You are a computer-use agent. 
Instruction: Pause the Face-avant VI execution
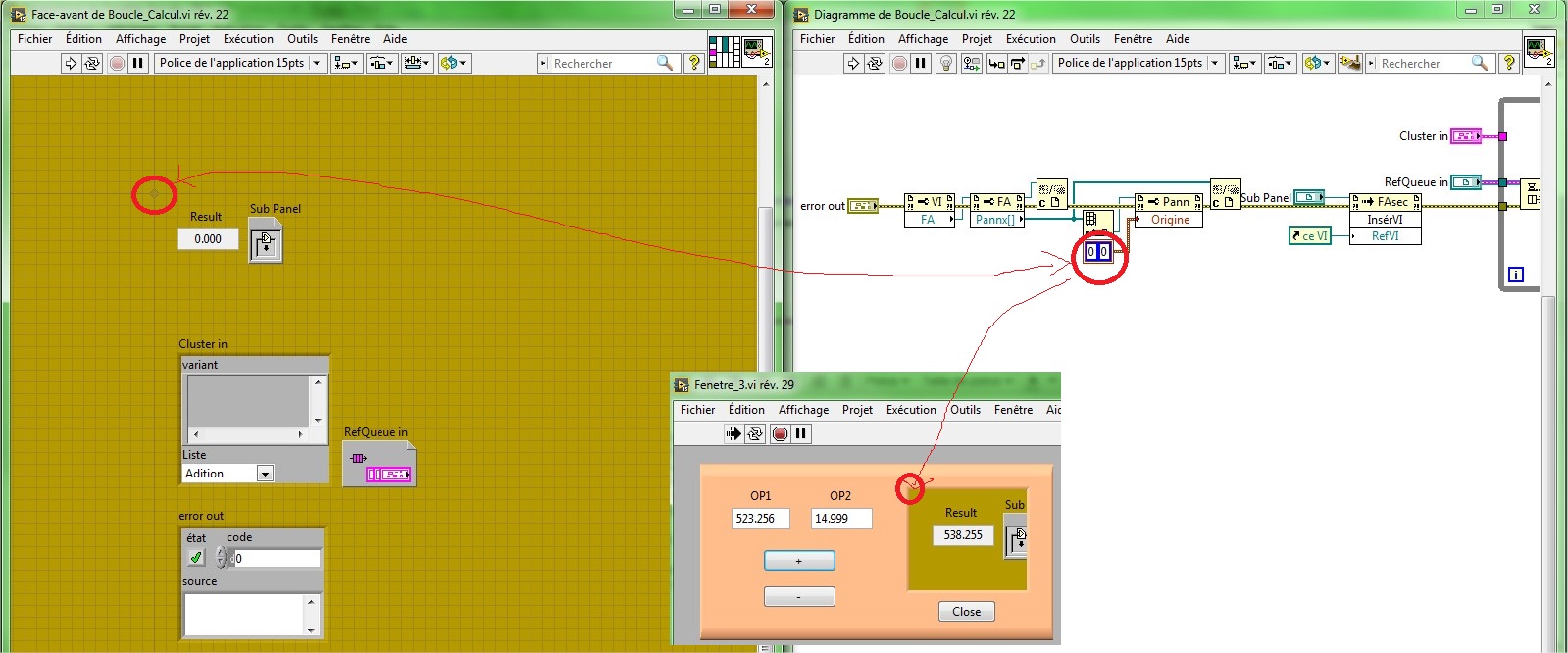[138, 63]
